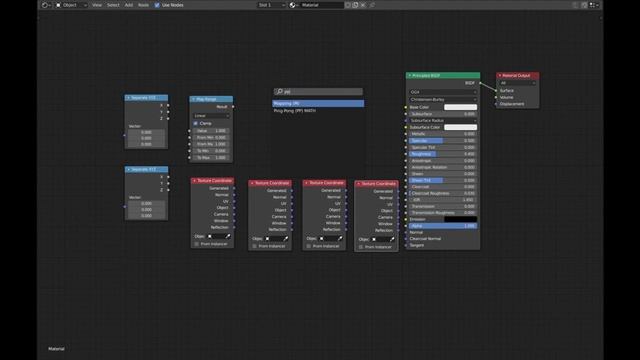Click object icon in second Texture Coordinate node
This screenshot has height=360, width=640.
click(x=268, y=238)
